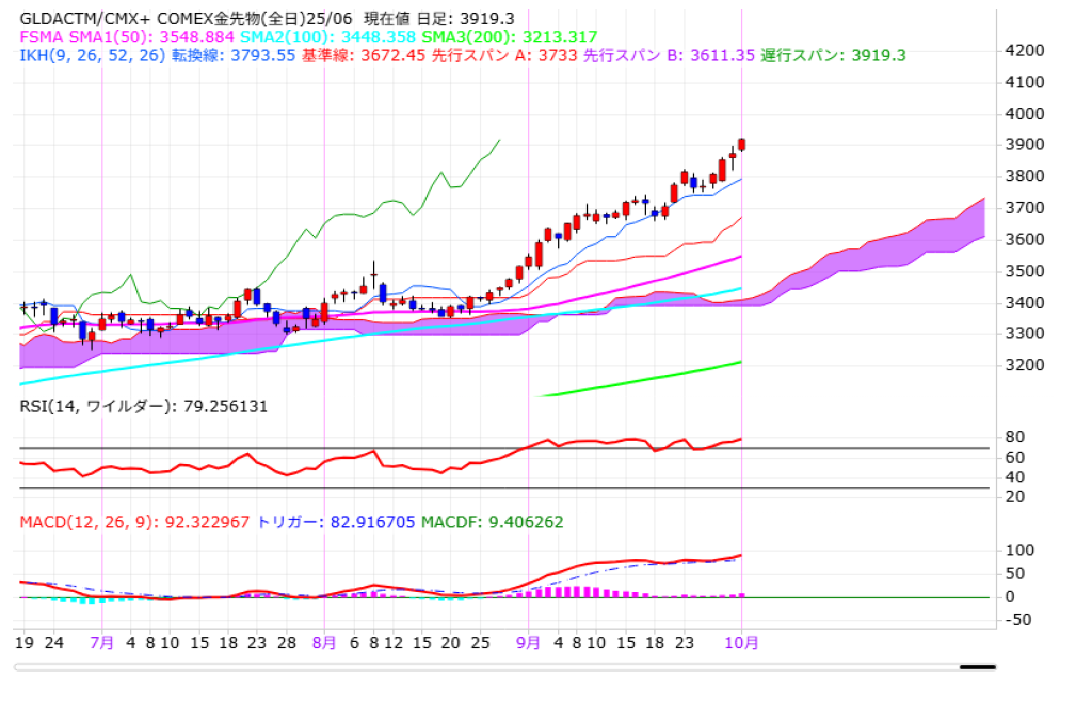Image resolution: width=1076 pixels, height=701 pixels.
Task: Click the 10月 label on date axis
Action: coord(741,643)
